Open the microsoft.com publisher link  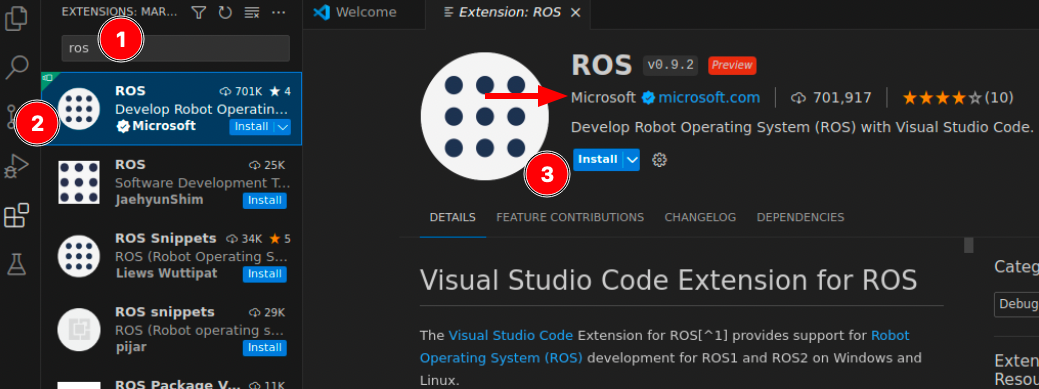coord(709,98)
